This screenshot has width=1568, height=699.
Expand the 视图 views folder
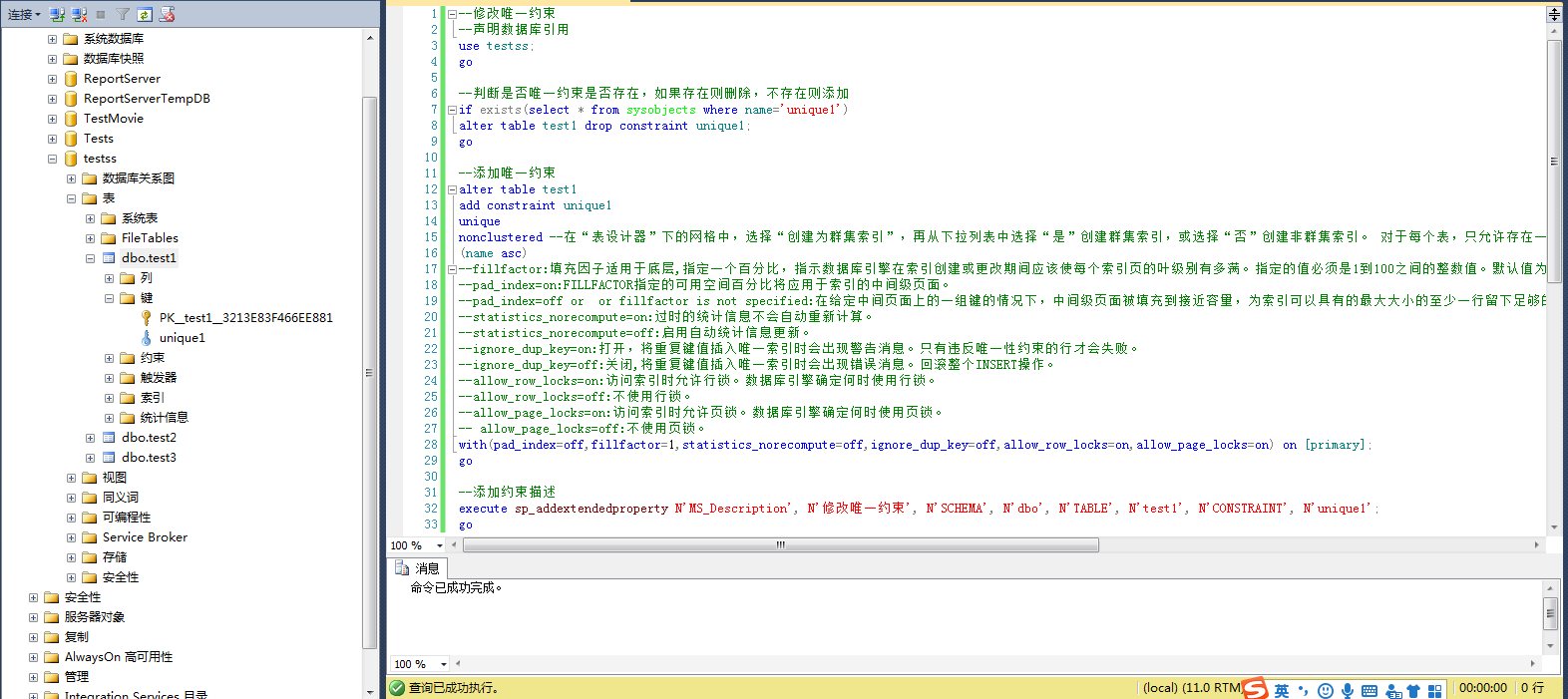[x=72, y=478]
